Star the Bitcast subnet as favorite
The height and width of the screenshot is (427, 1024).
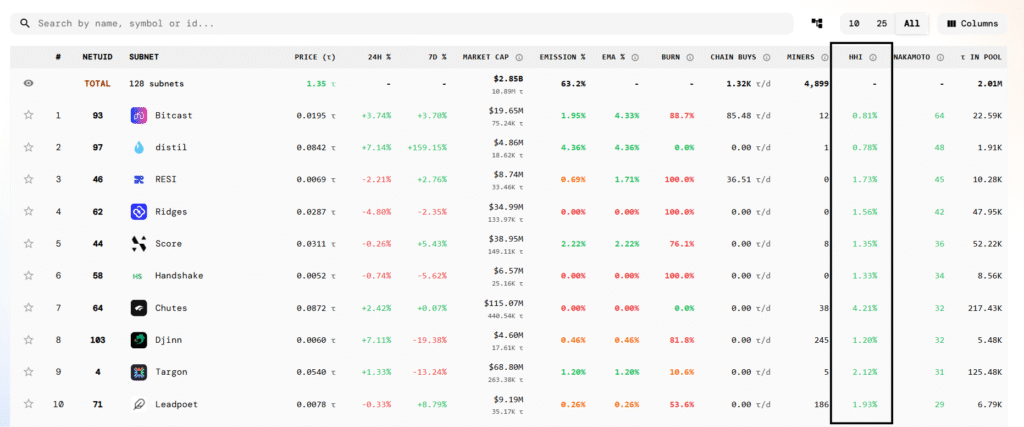pyautogui.click(x=29, y=116)
